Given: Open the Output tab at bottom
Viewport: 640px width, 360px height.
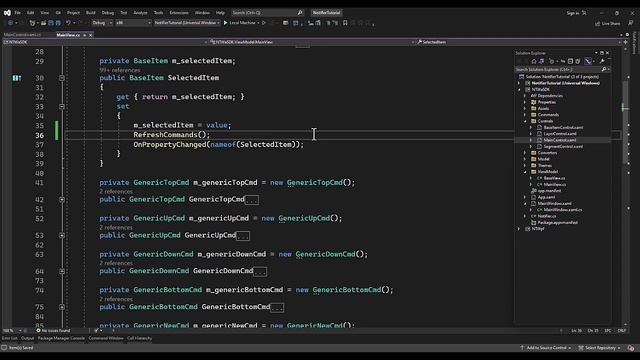Looking at the screenshot, I should click(x=28, y=338).
